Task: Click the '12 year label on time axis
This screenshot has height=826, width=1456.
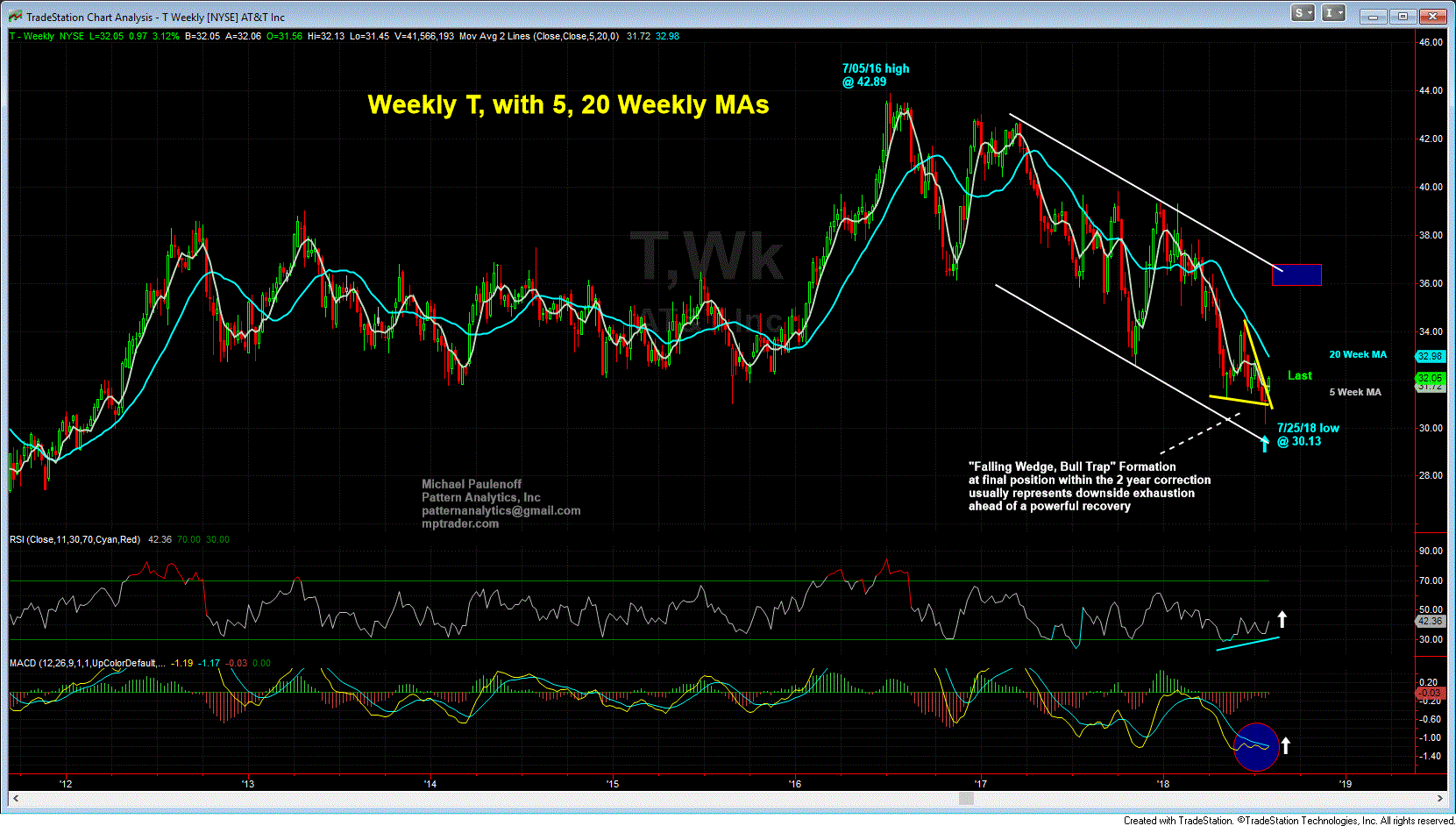Action: tap(65, 784)
